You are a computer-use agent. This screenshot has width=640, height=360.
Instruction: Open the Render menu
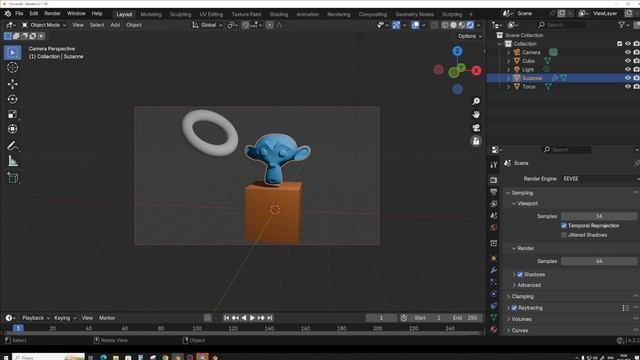pyautogui.click(x=52, y=13)
